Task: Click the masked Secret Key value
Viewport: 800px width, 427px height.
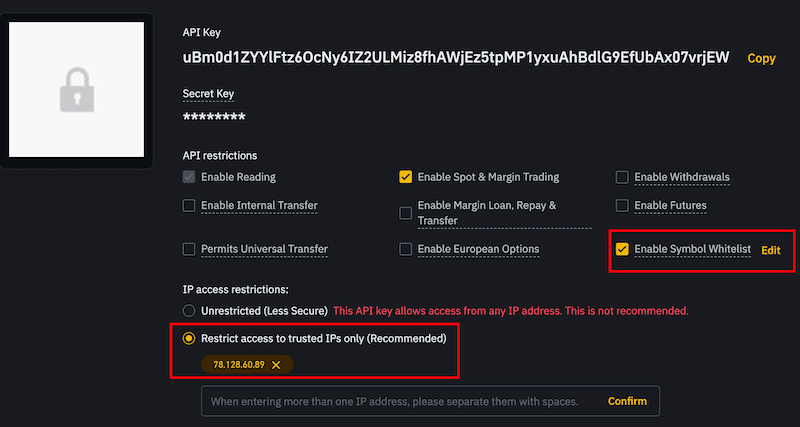Action: click(x=213, y=117)
